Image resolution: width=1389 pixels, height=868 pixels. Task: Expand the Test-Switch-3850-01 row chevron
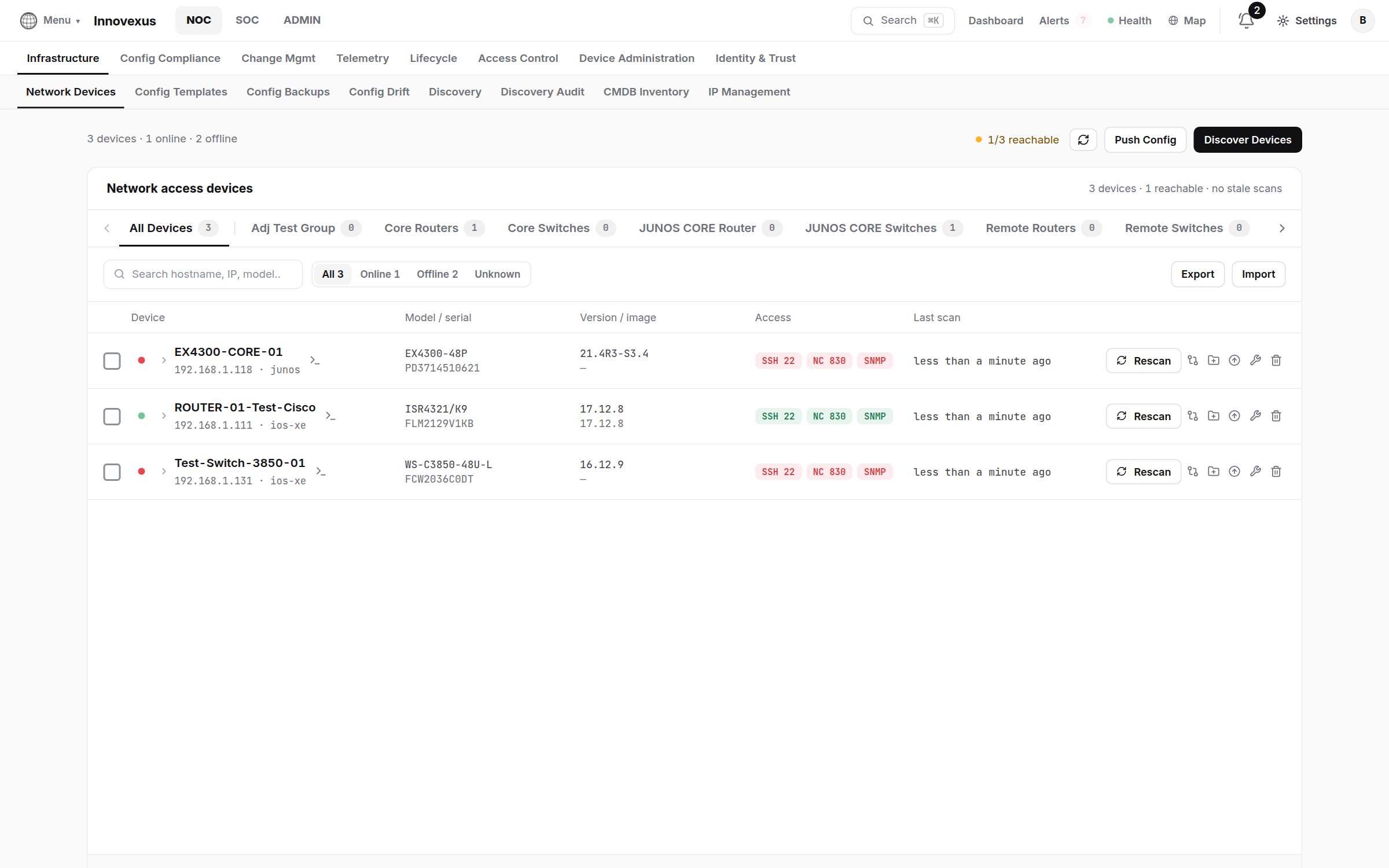point(164,471)
